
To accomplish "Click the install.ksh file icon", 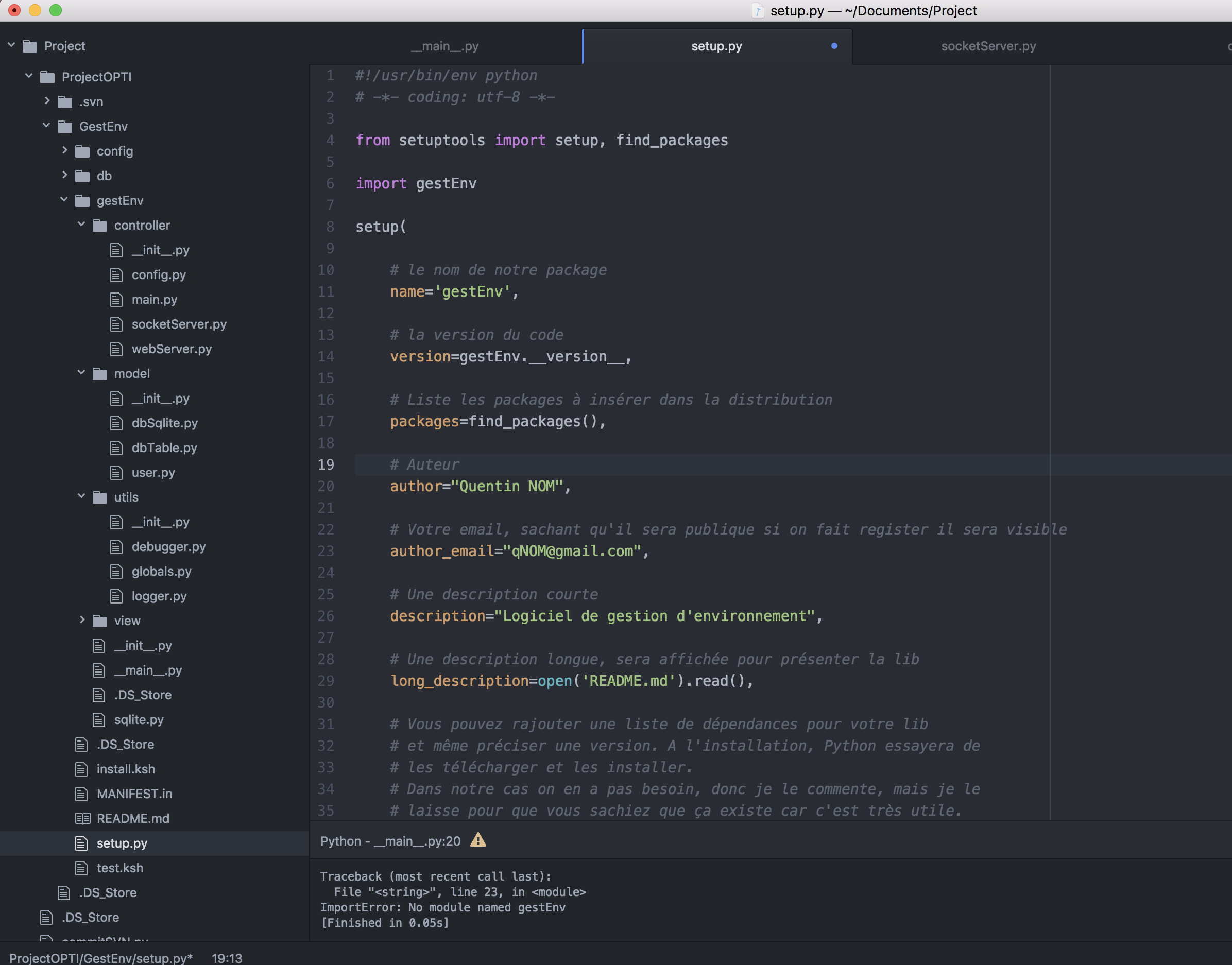I will click(x=81, y=769).
